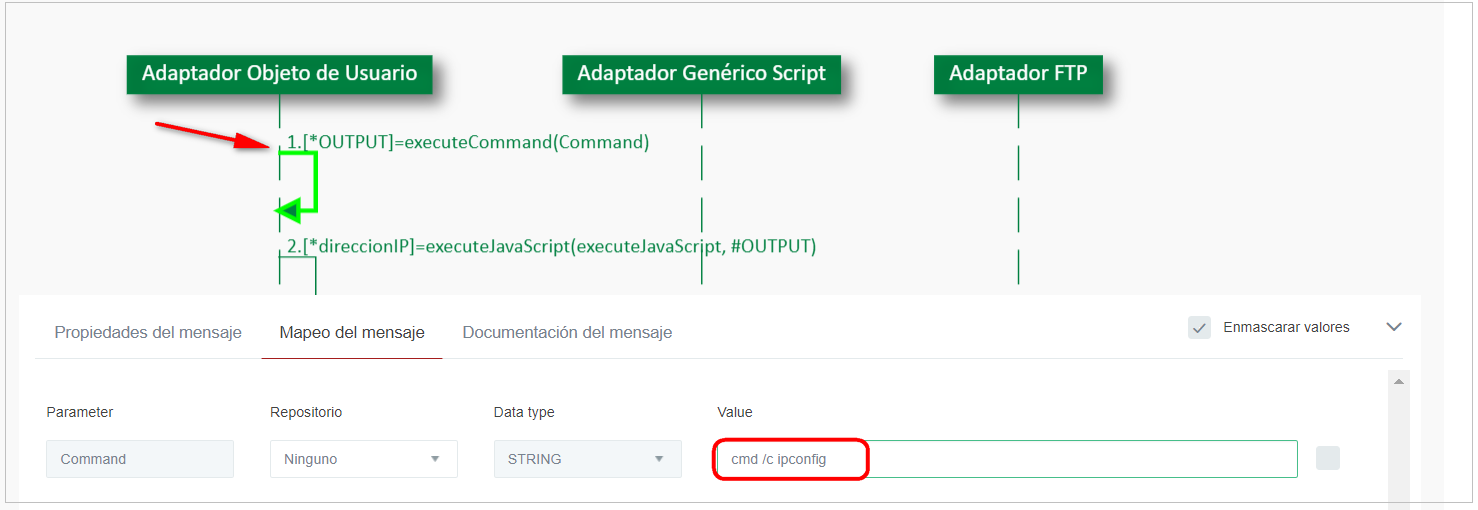Click the Command parameter name field

coord(139,459)
